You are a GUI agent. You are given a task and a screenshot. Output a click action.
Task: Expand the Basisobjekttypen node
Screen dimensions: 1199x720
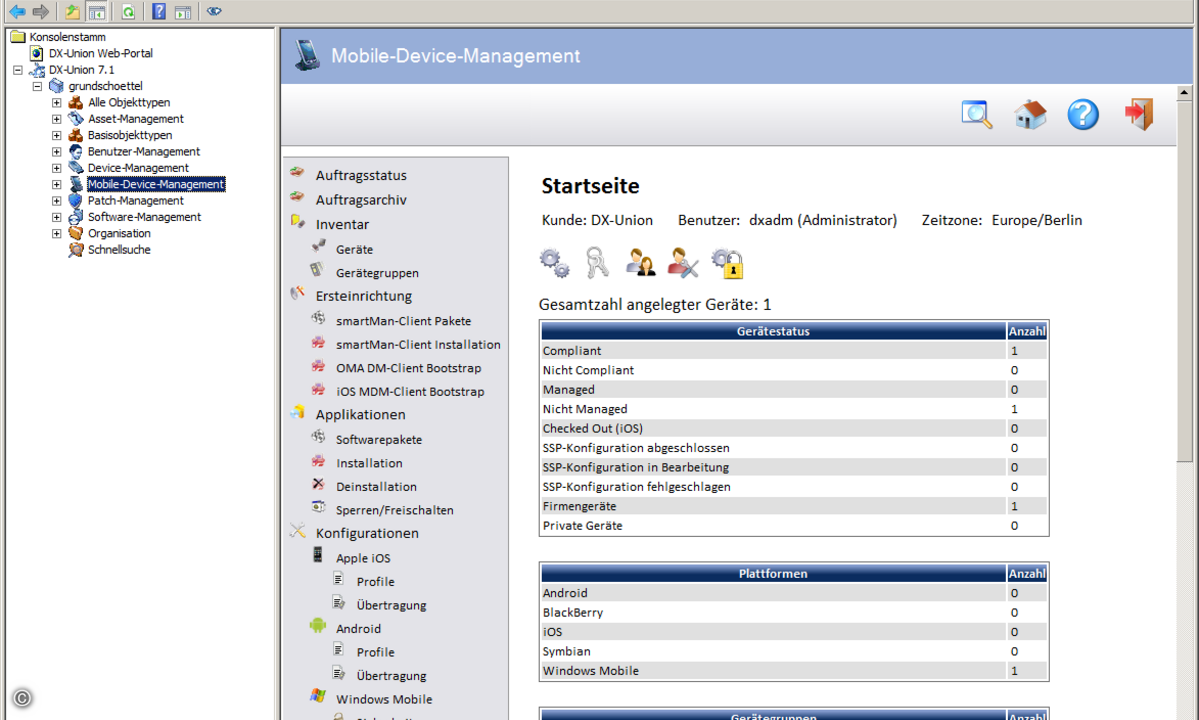pos(57,135)
